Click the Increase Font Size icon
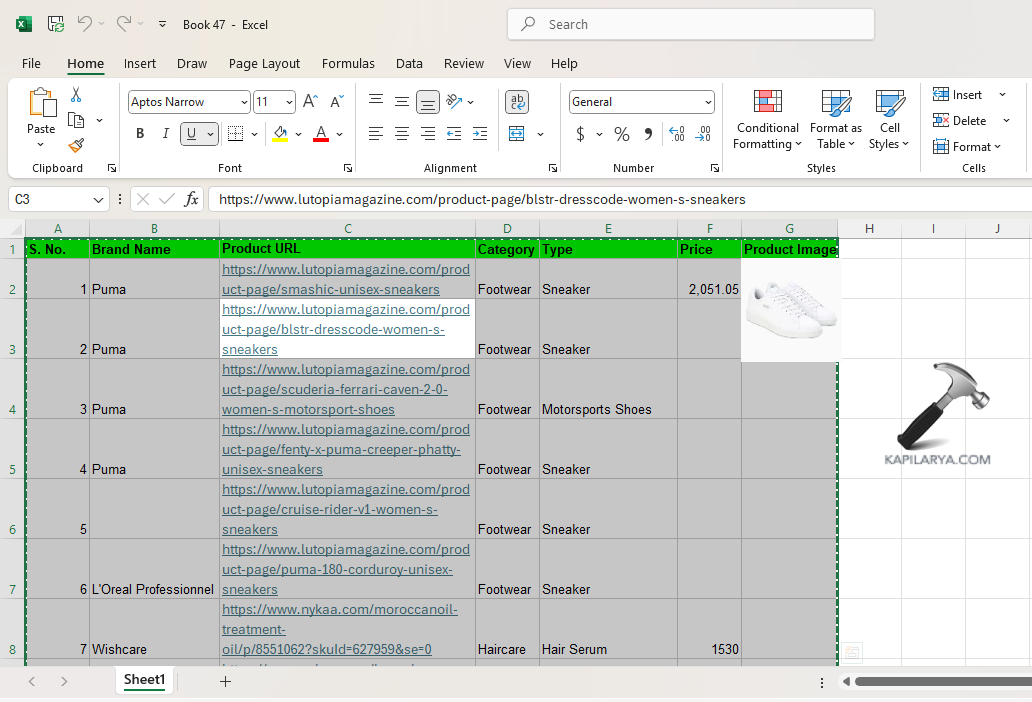The width and height of the screenshot is (1032, 702). click(310, 102)
